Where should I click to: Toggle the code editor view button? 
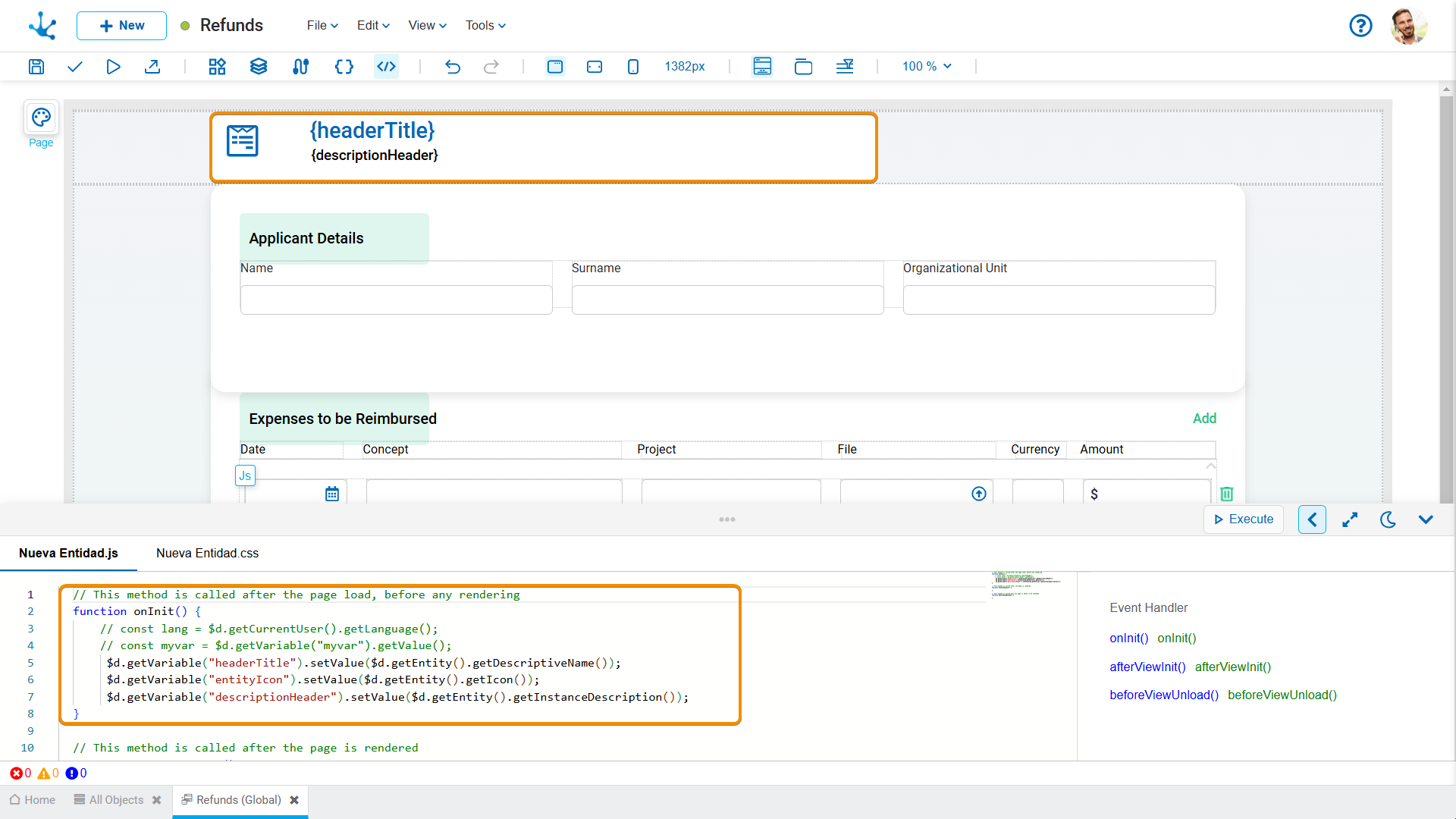387,67
